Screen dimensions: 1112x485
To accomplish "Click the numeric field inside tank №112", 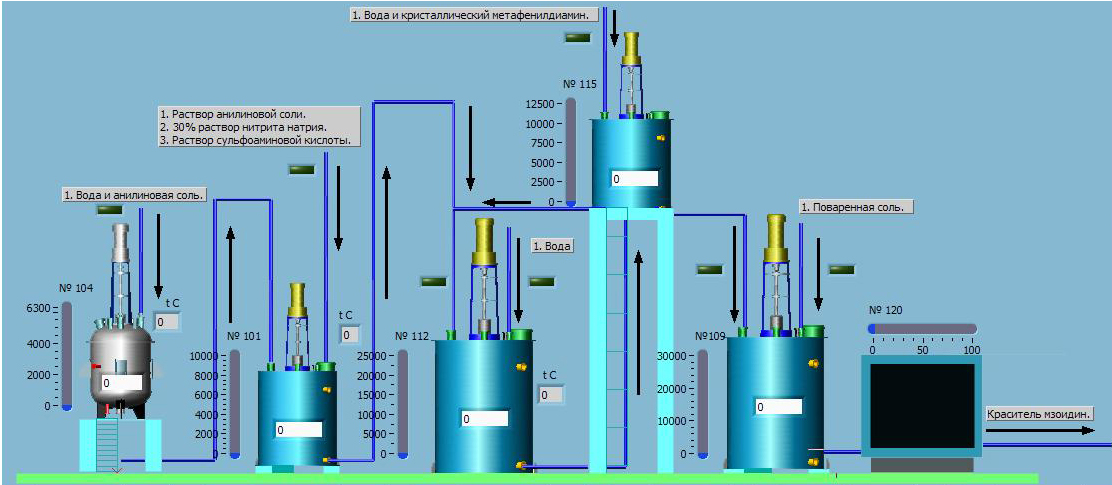I will point(485,418).
